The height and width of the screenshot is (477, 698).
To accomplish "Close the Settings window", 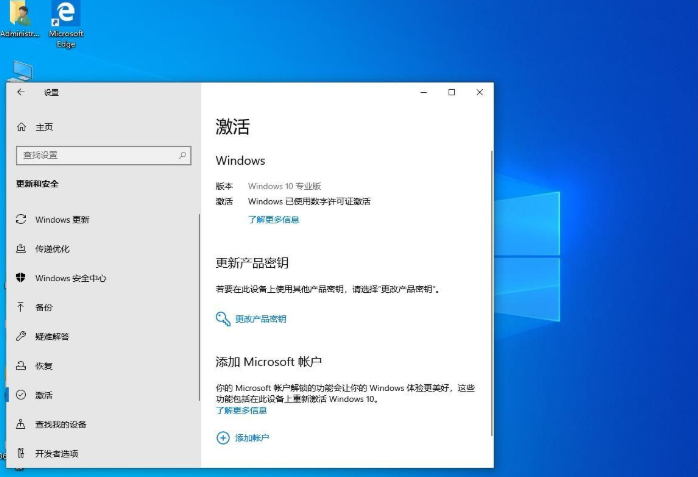I will coord(479,92).
